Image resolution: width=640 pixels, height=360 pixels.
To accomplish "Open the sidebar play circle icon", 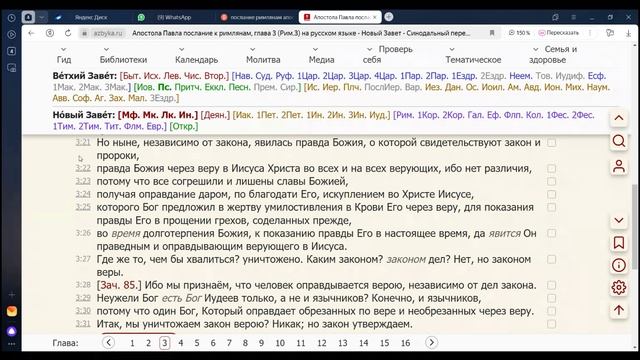I will tap(11, 35).
